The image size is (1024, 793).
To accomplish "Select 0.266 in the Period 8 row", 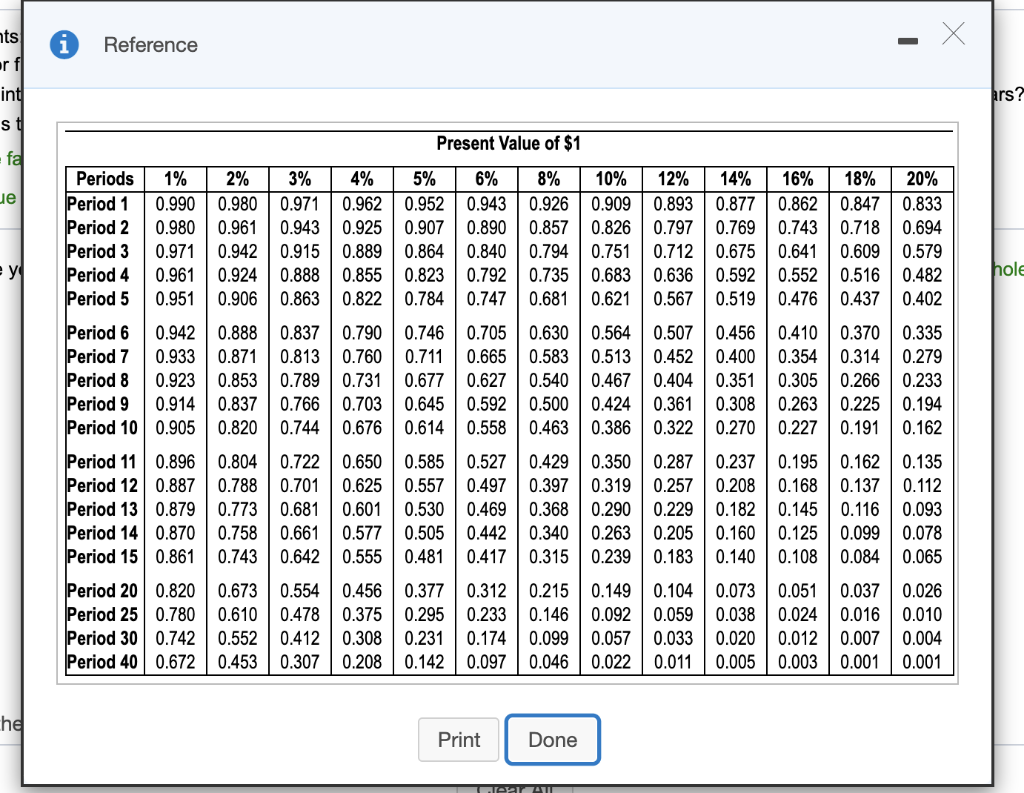I will coord(860,380).
